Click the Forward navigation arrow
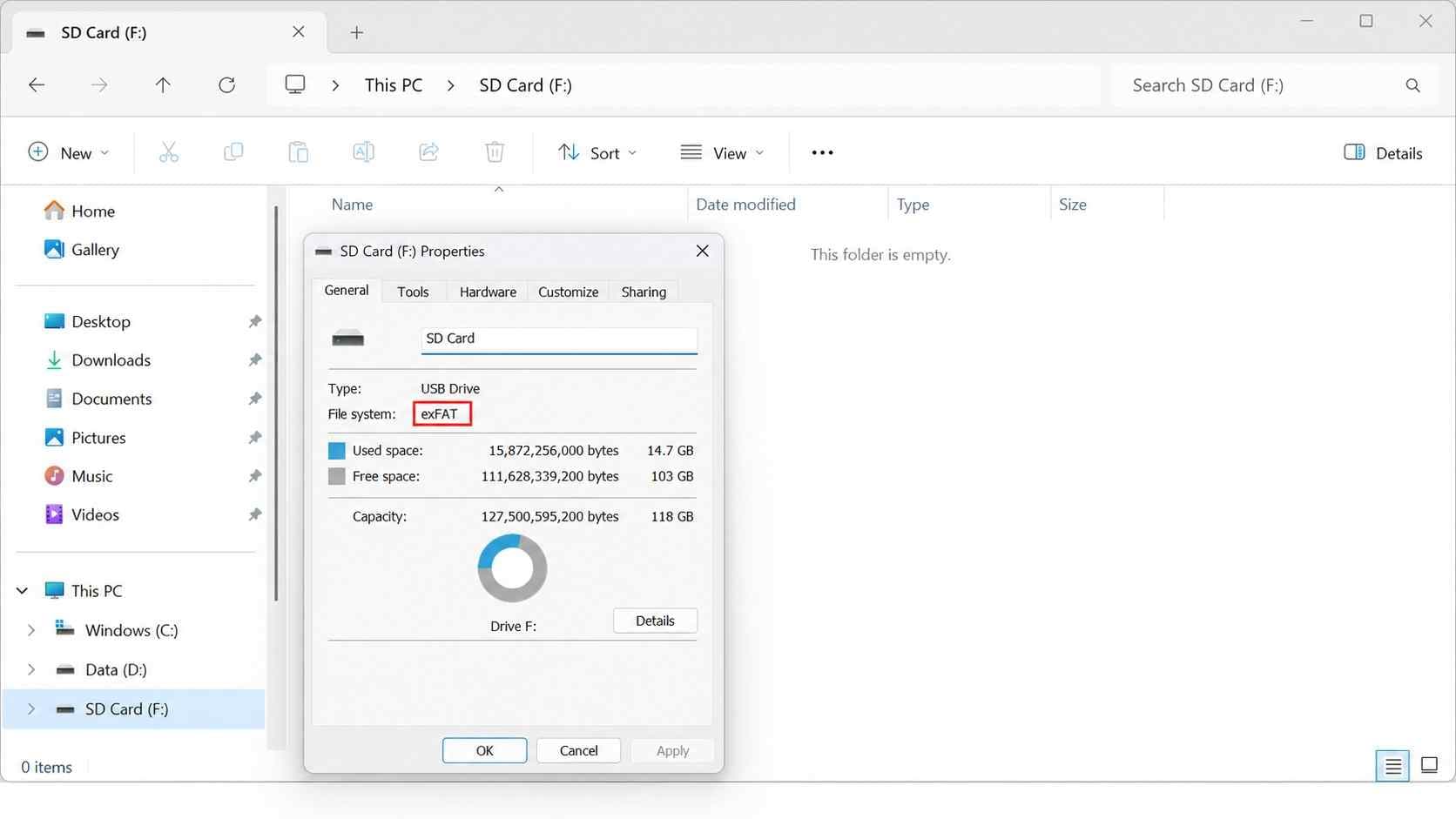This screenshot has width=1456, height=819. (99, 85)
